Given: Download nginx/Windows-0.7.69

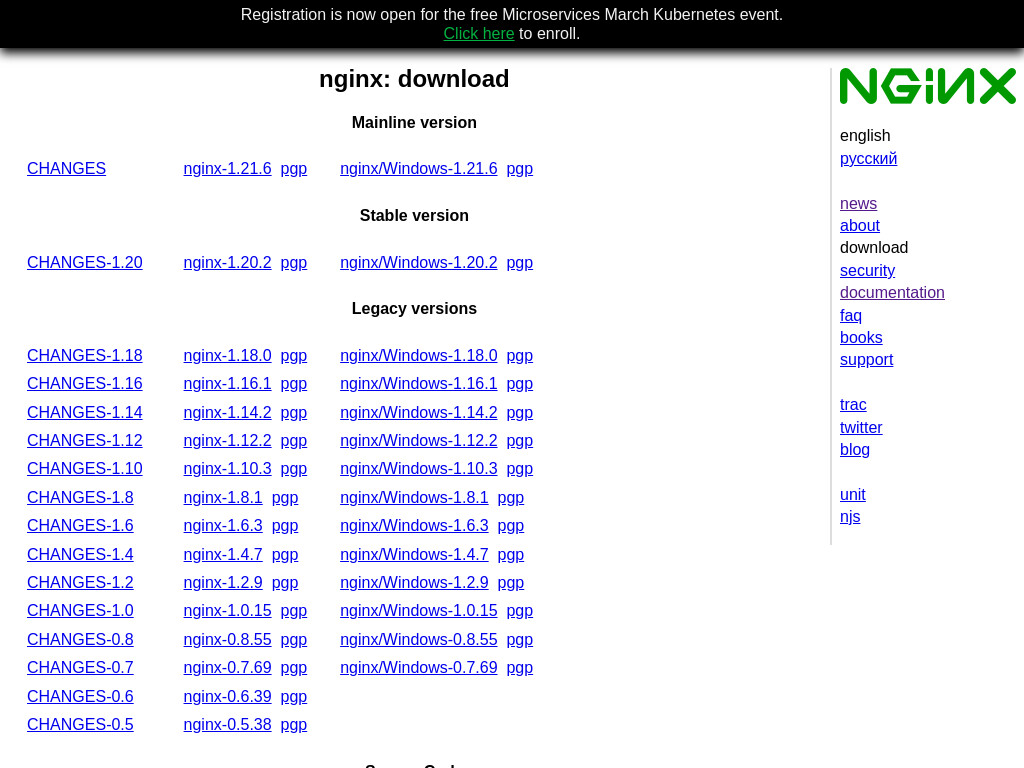Looking at the screenshot, I should (419, 667).
